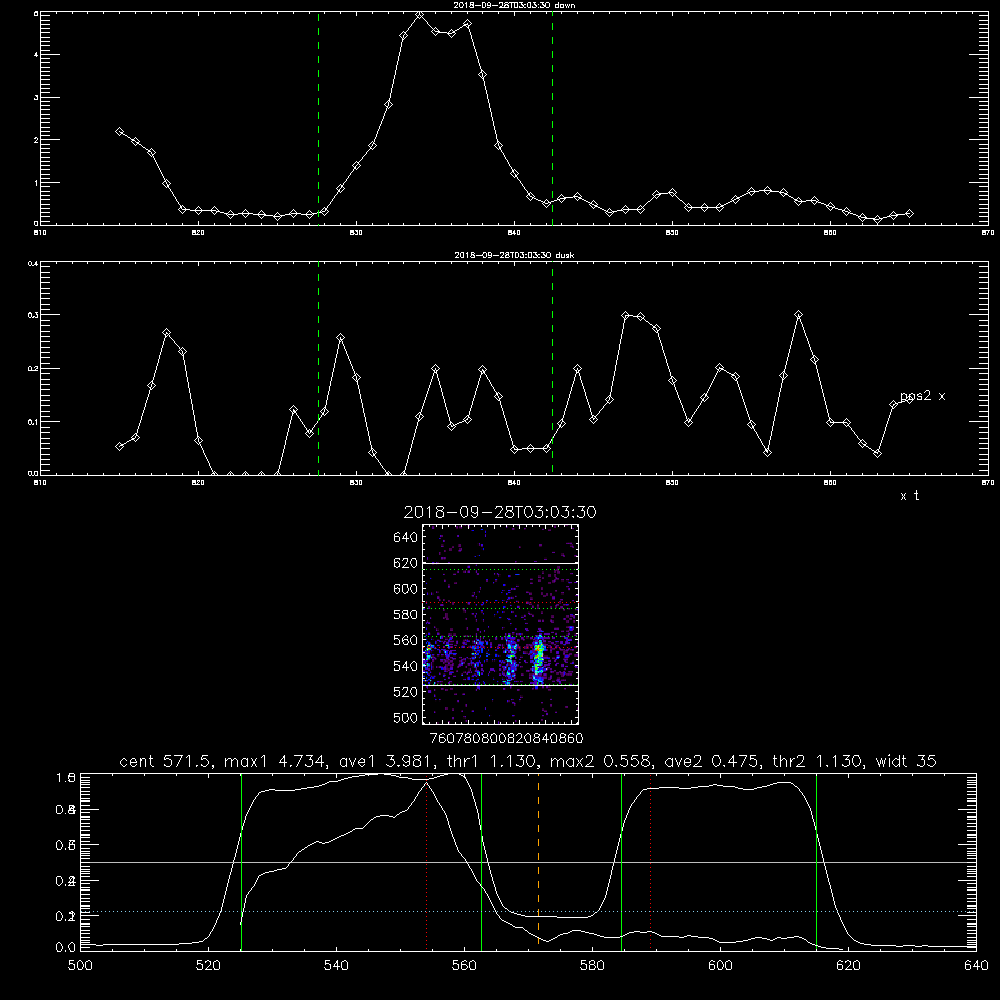Click the right green dashed line in dusk plot
Viewport: 1000px width, 1000px height.
552,368
